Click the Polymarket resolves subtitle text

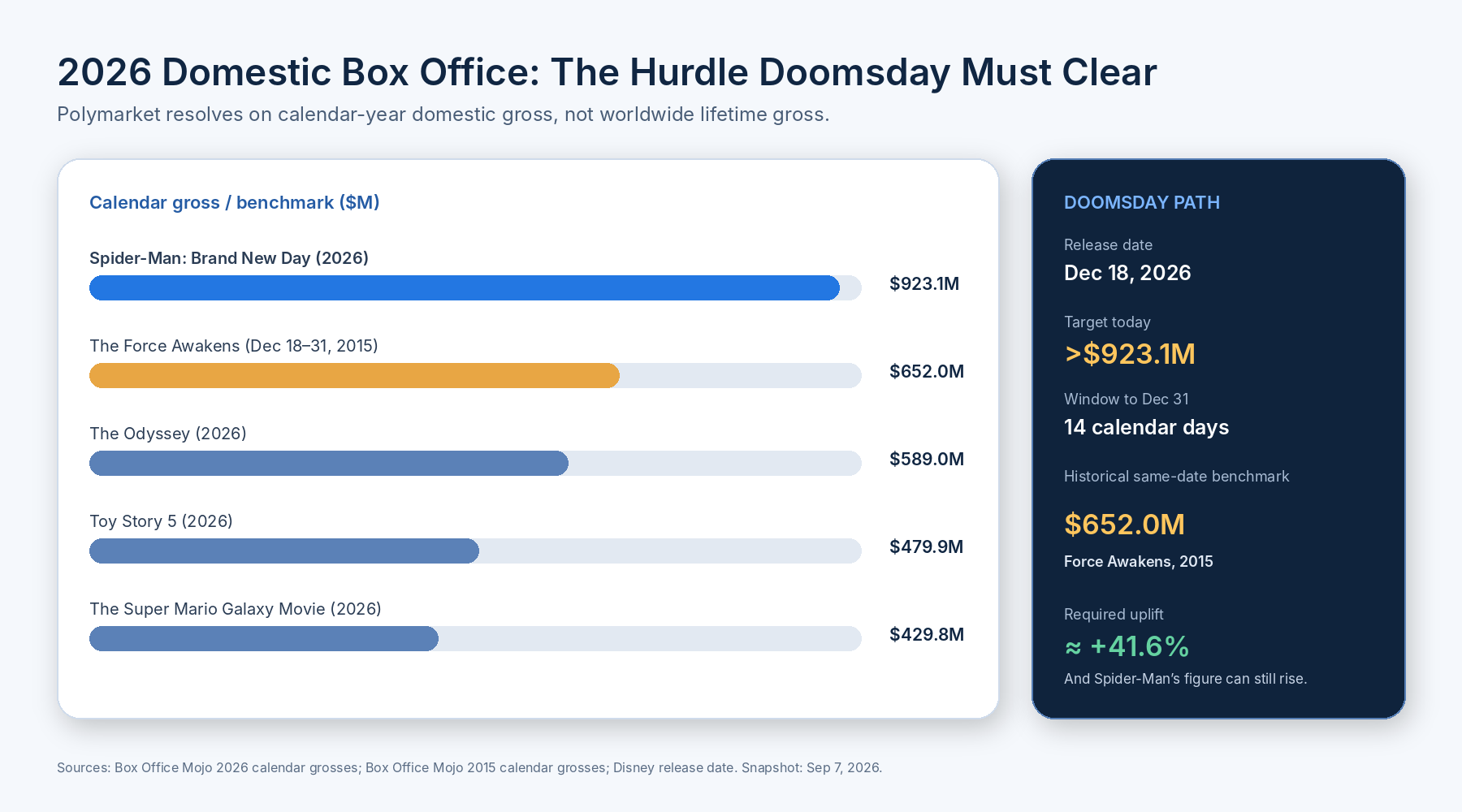[x=443, y=114]
